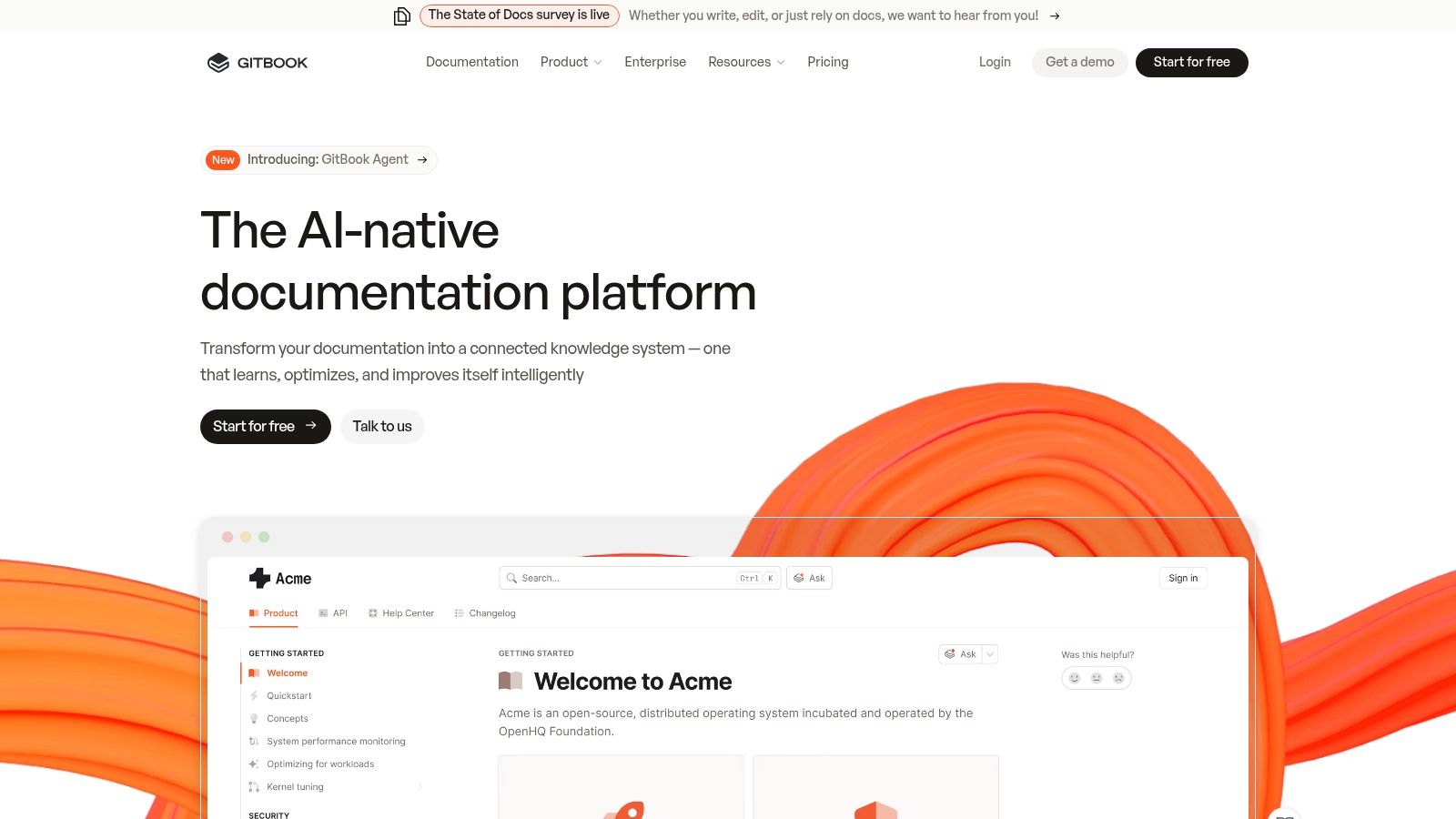The width and height of the screenshot is (1456, 819).
Task: Click the document icon beside the survey banner
Action: [400, 15]
